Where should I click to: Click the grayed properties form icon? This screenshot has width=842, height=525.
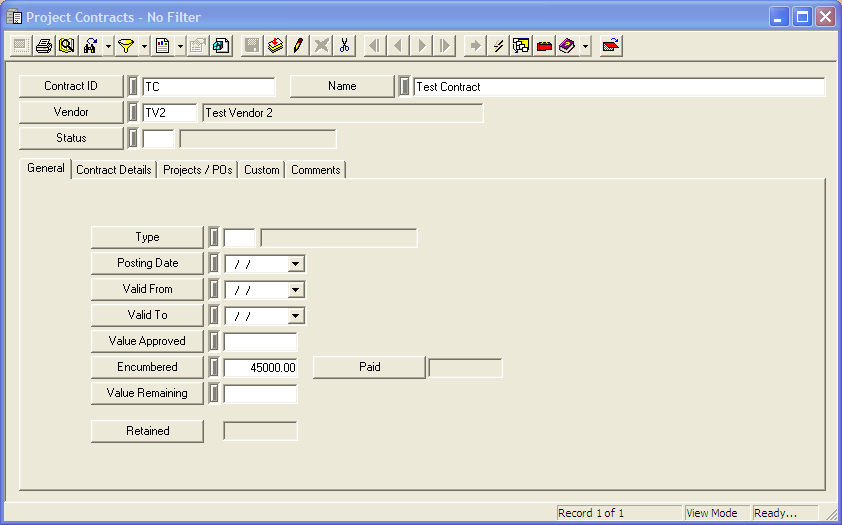point(198,46)
